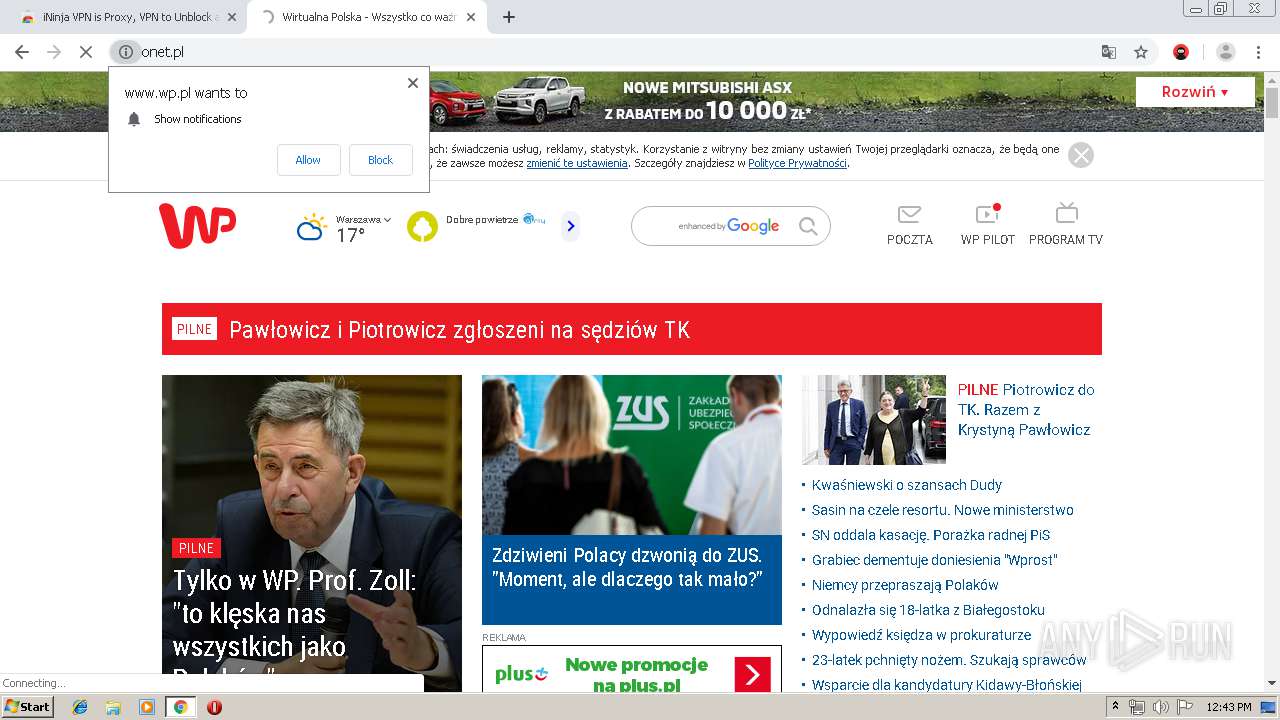
Task: Click the WP logo
Action: pos(197,226)
